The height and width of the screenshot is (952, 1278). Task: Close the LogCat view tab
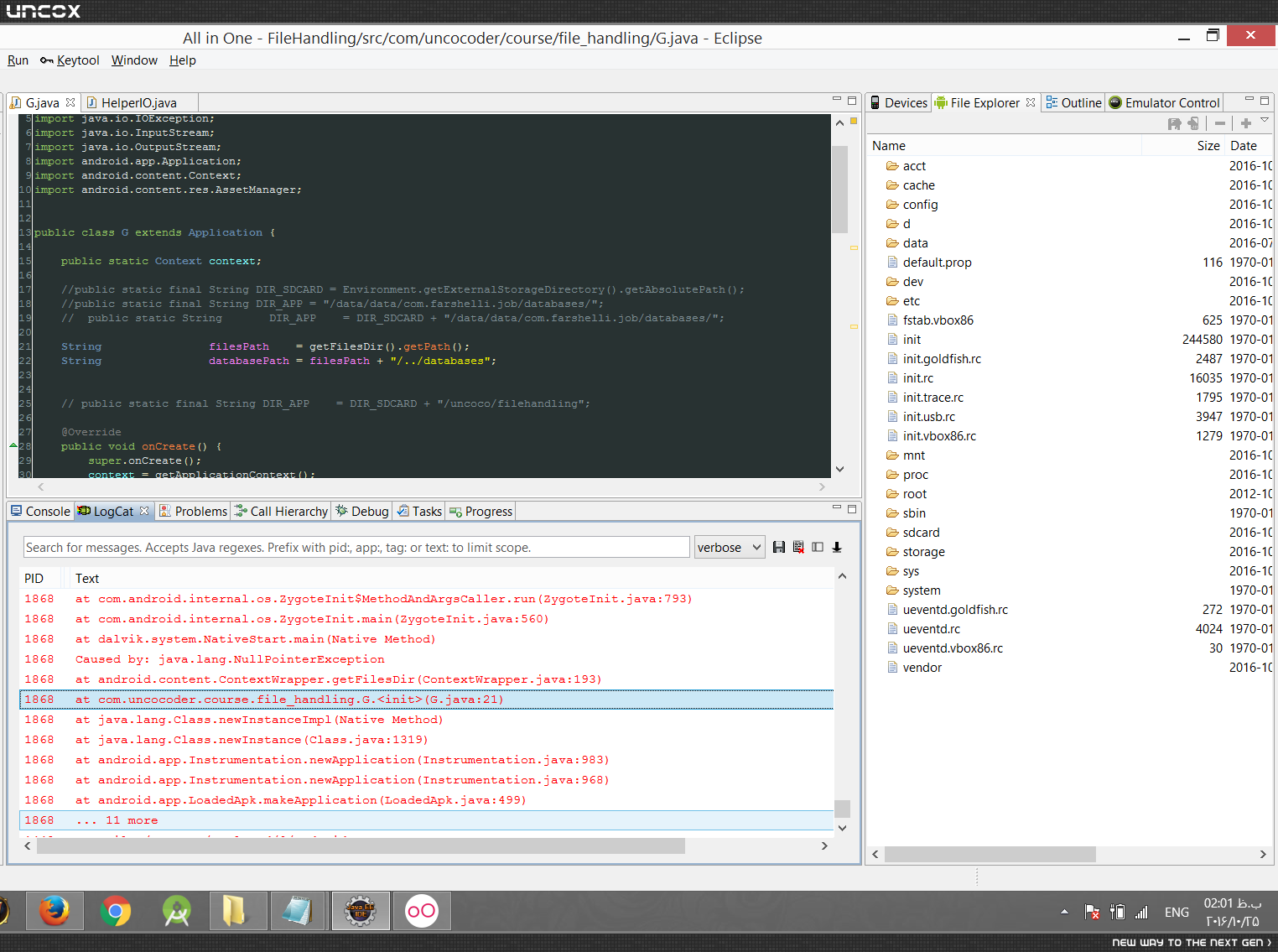tap(144, 511)
